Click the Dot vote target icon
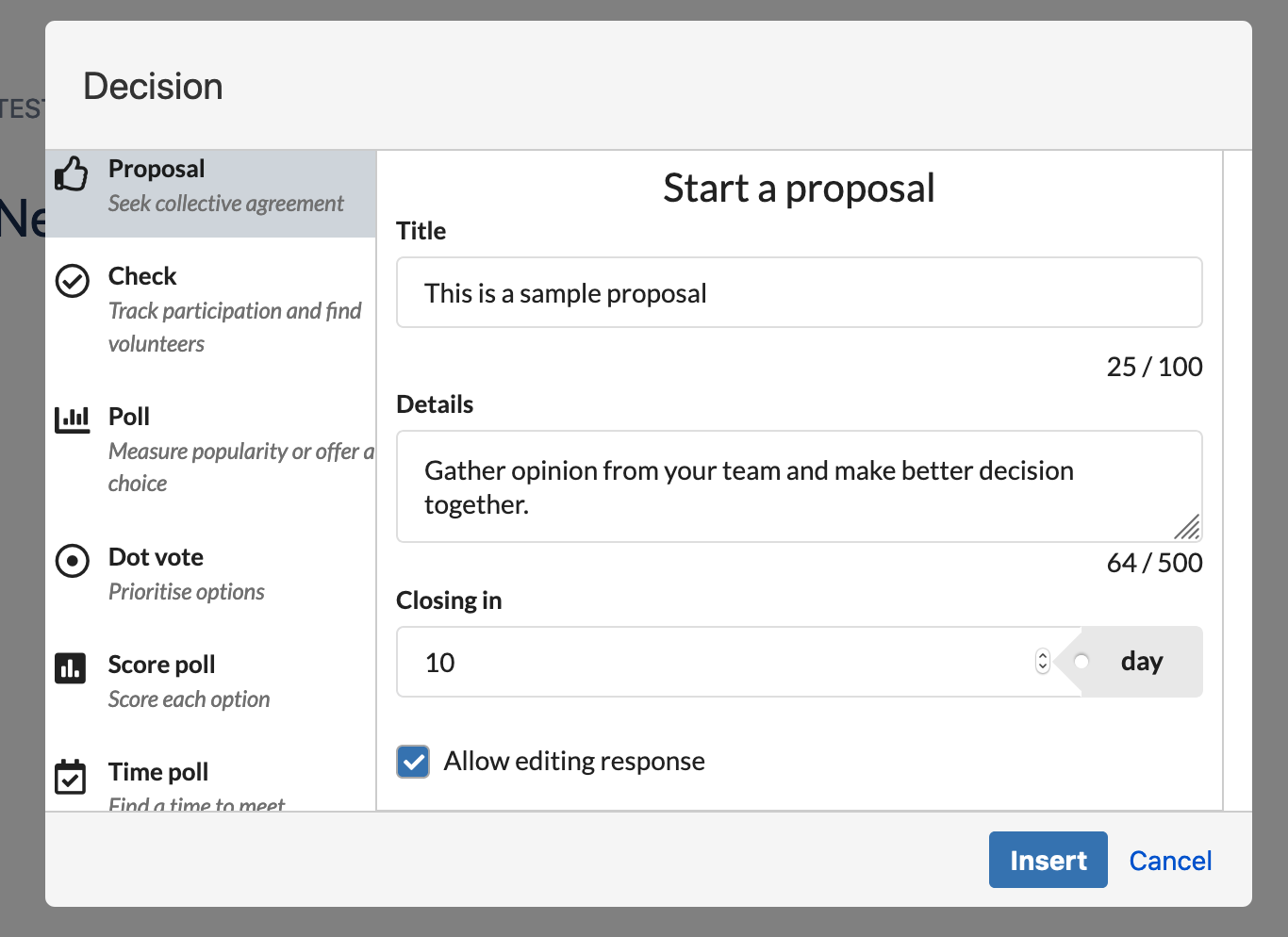1288x937 pixels. (x=73, y=561)
